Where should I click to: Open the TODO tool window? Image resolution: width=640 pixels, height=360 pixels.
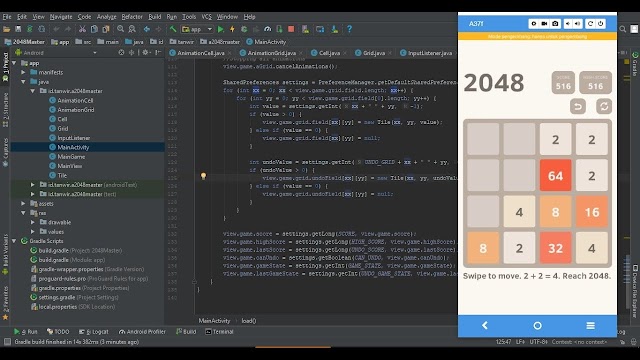58,332
